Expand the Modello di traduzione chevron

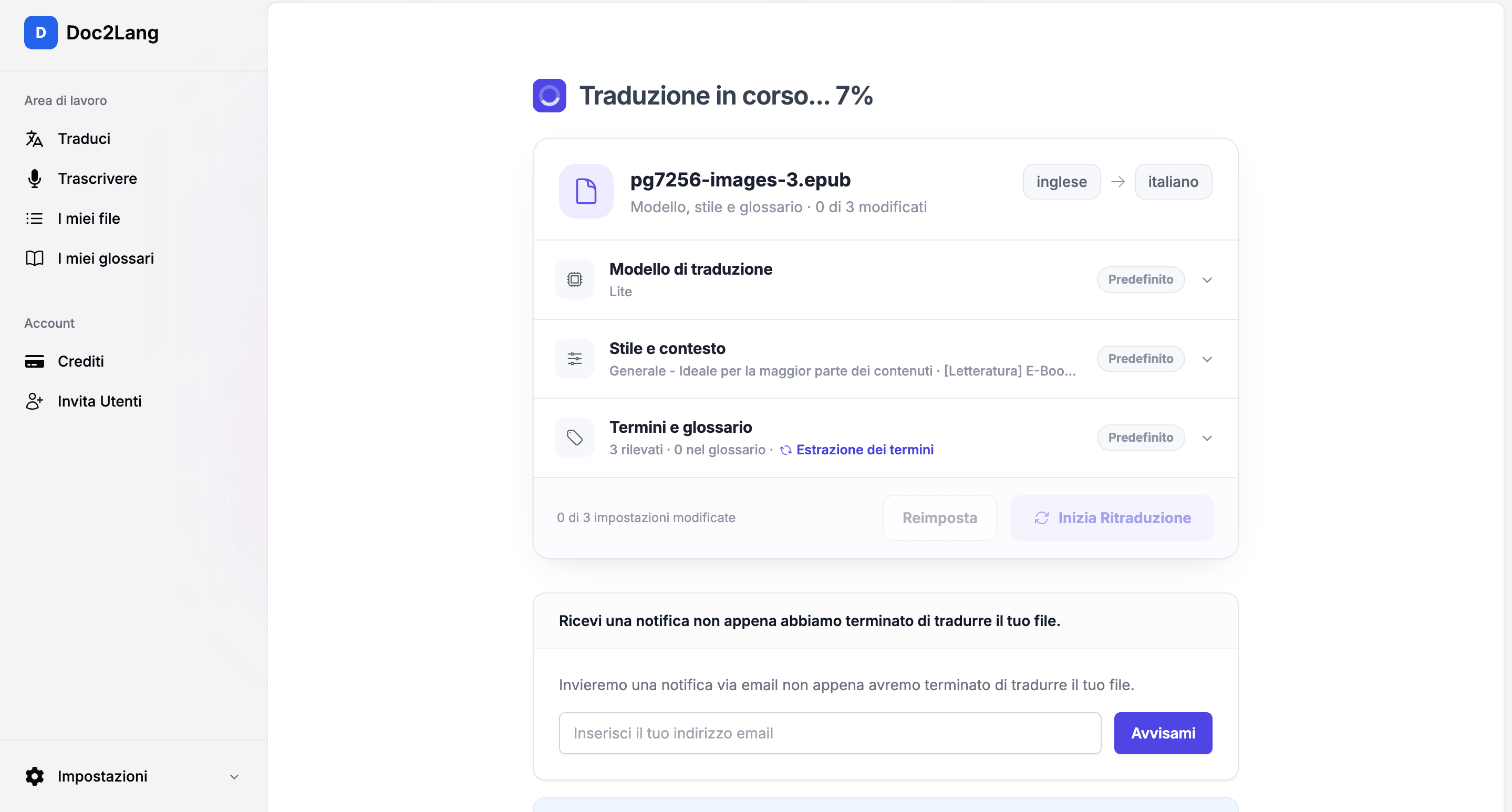tap(1207, 280)
